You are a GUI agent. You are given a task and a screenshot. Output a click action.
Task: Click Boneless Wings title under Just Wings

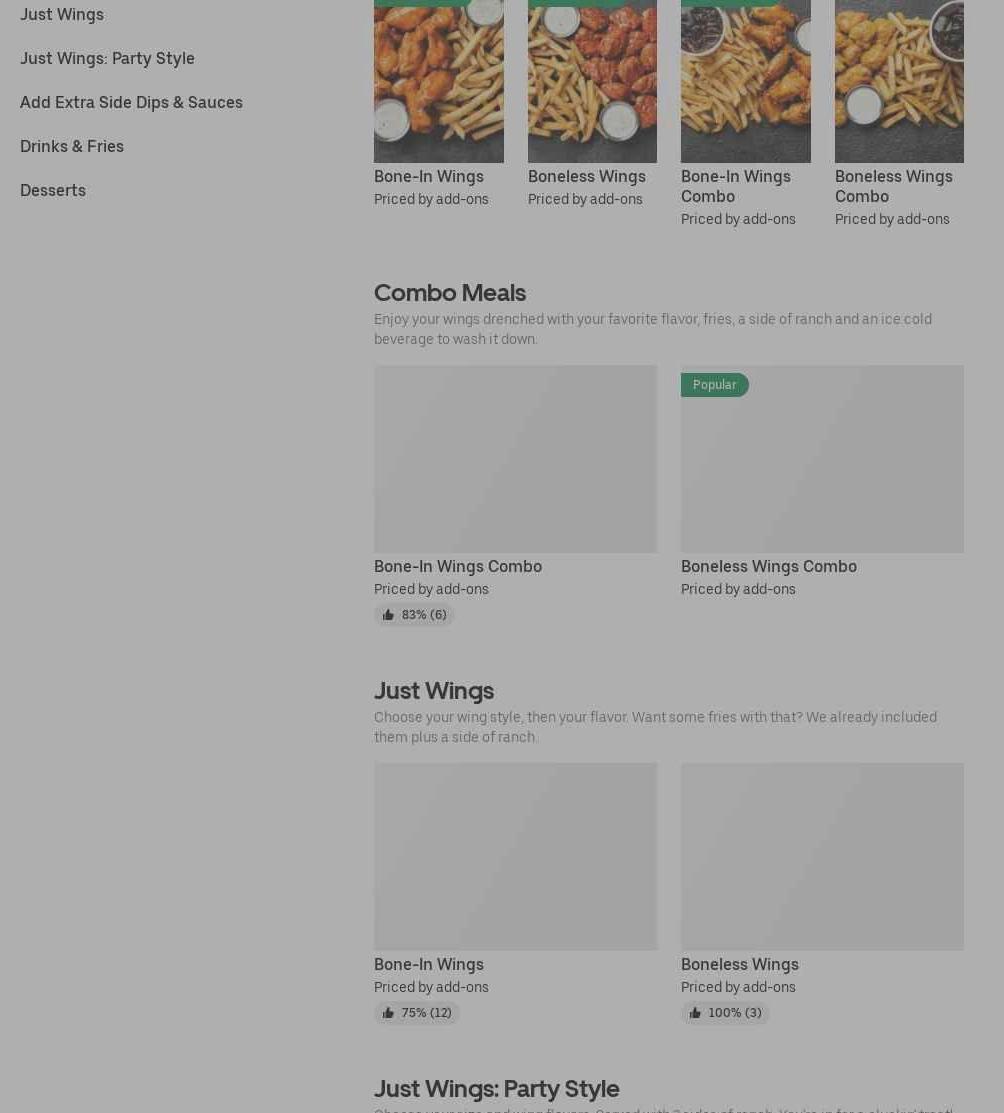click(740, 965)
